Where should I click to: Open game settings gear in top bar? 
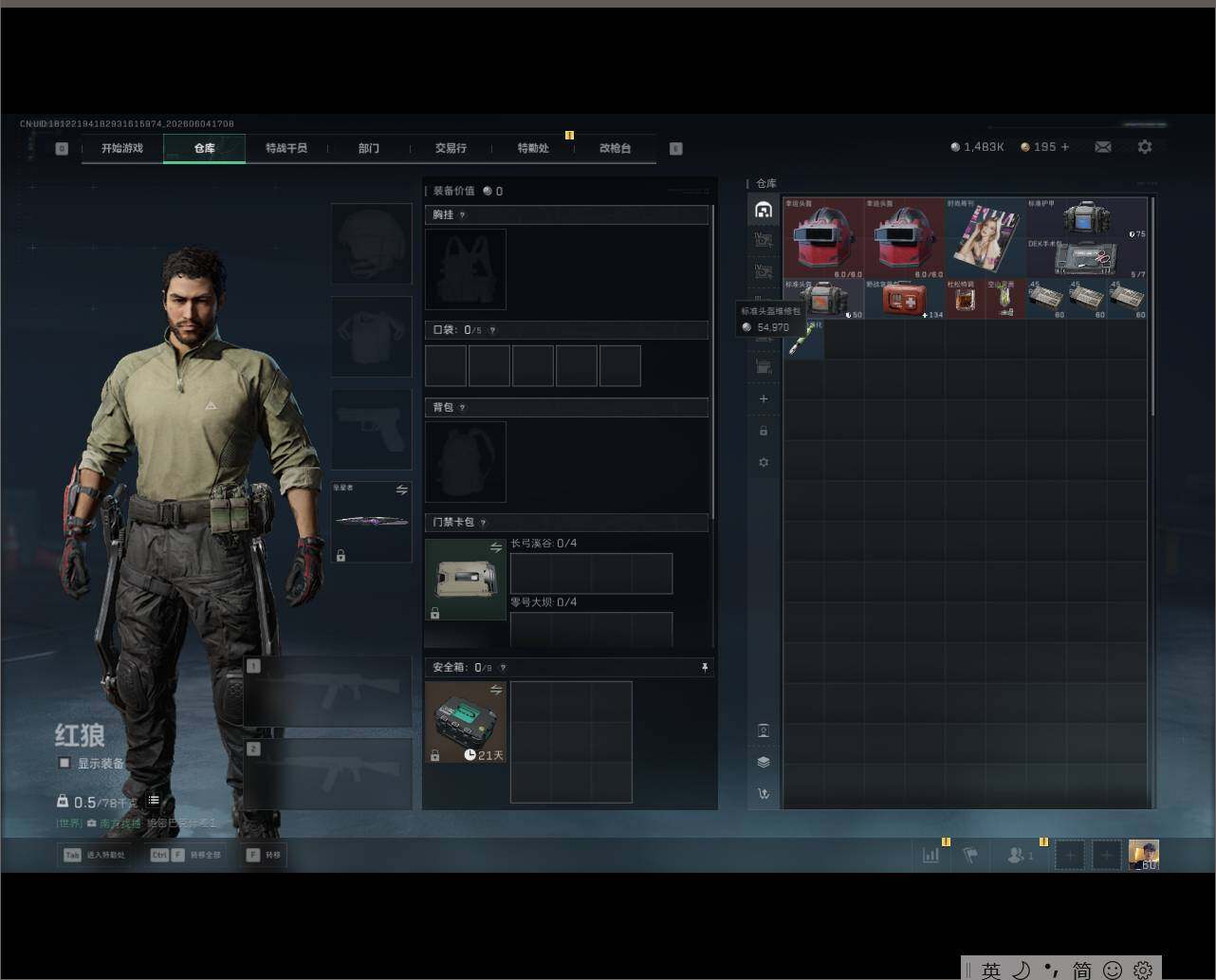pyautogui.click(x=1145, y=147)
